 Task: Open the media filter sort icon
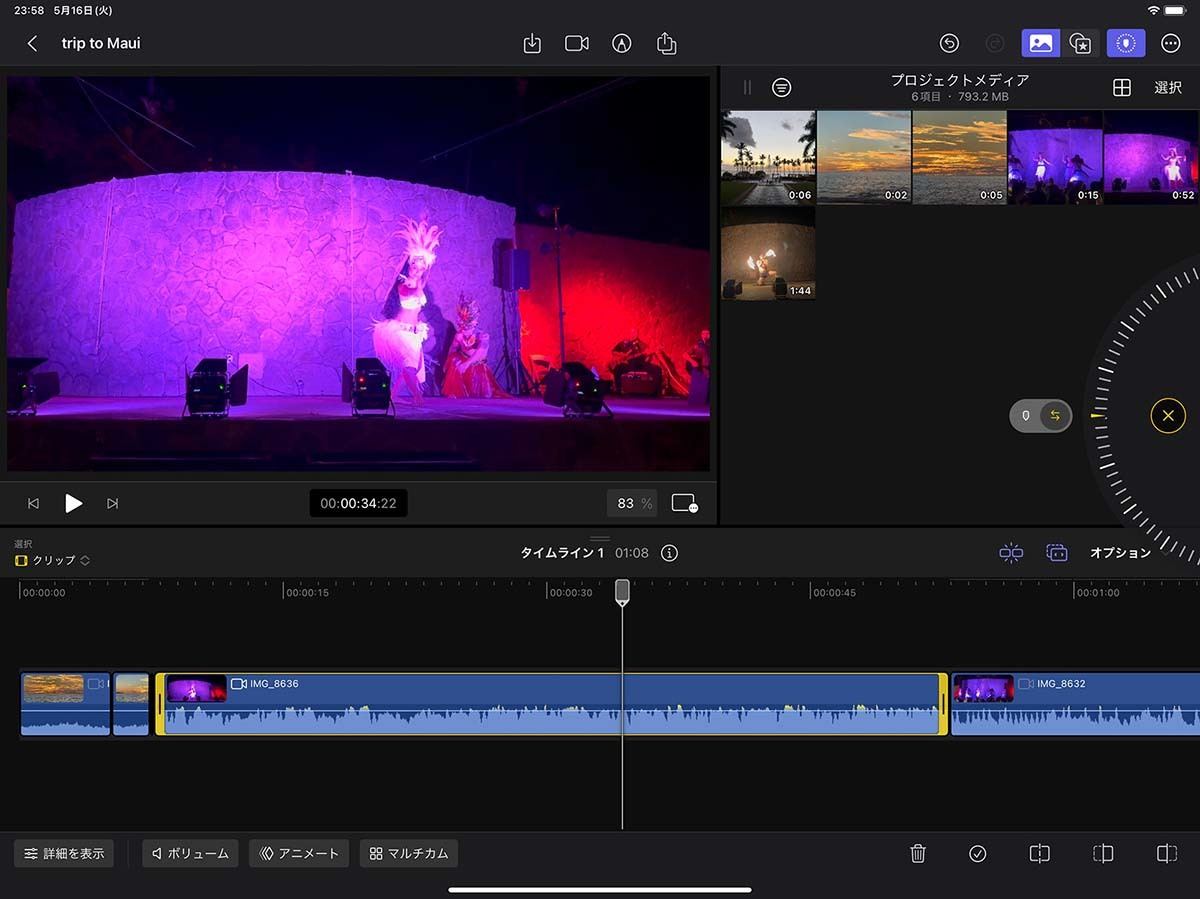pyautogui.click(x=782, y=88)
